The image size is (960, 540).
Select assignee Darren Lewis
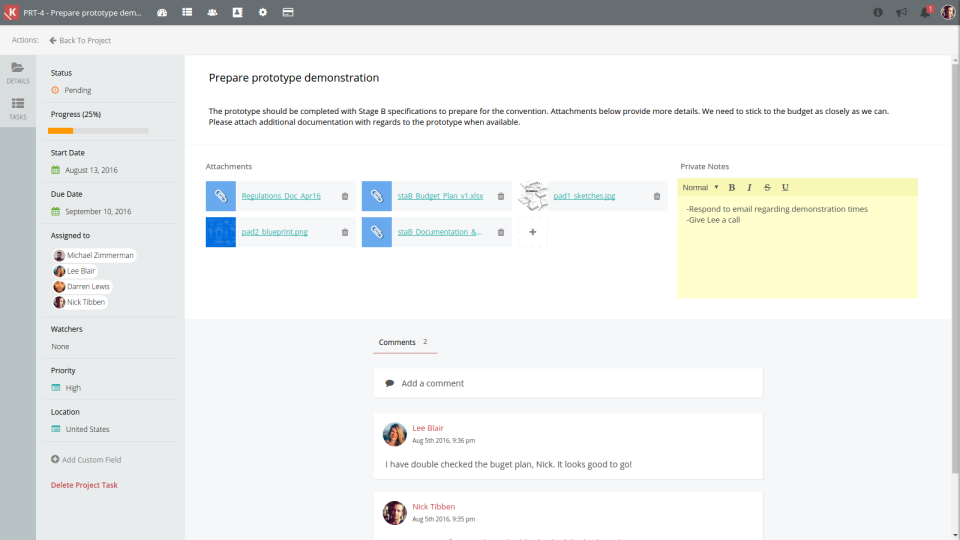click(x=82, y=287)
